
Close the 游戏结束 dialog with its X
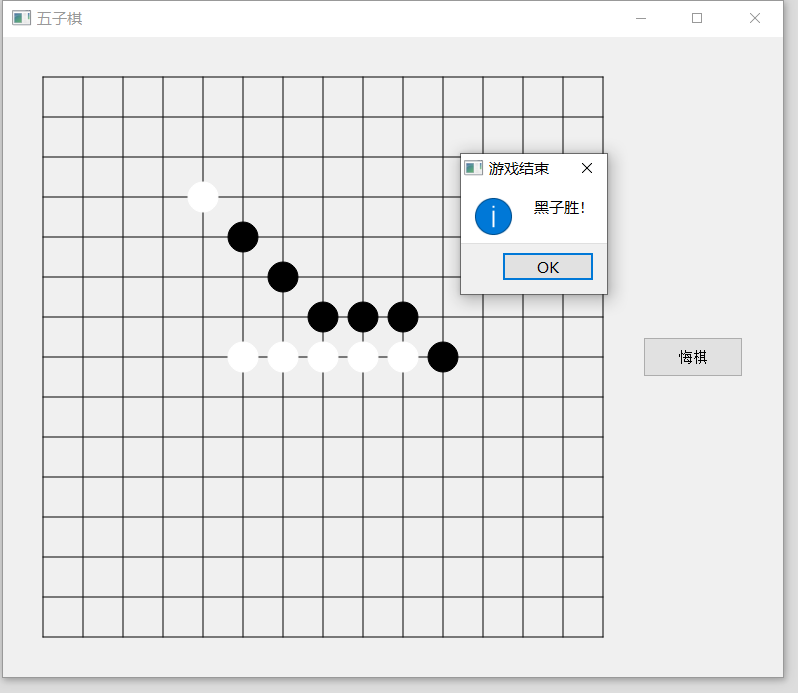tap(587, 168)
